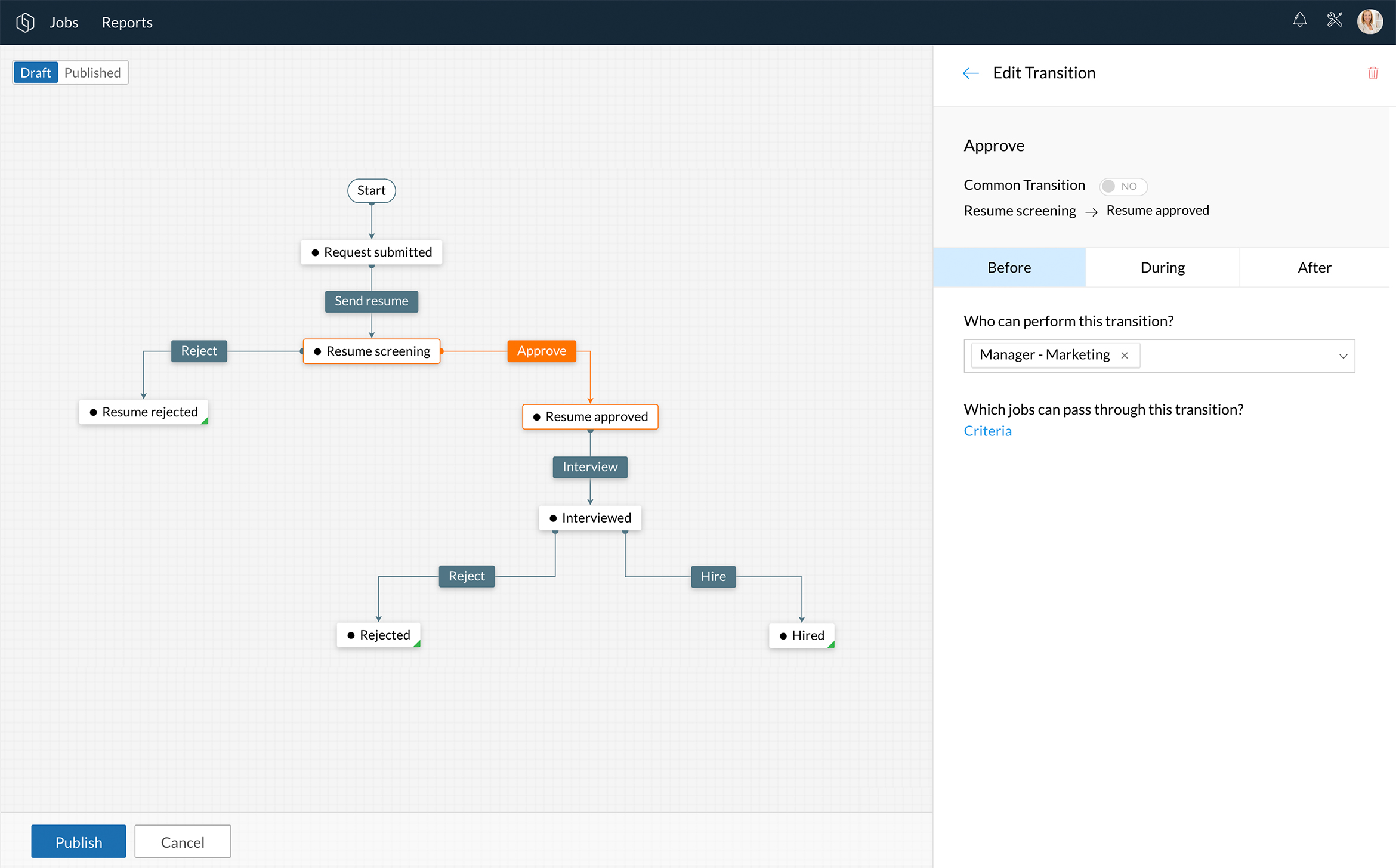Click the Publish button

click(79, 842)
